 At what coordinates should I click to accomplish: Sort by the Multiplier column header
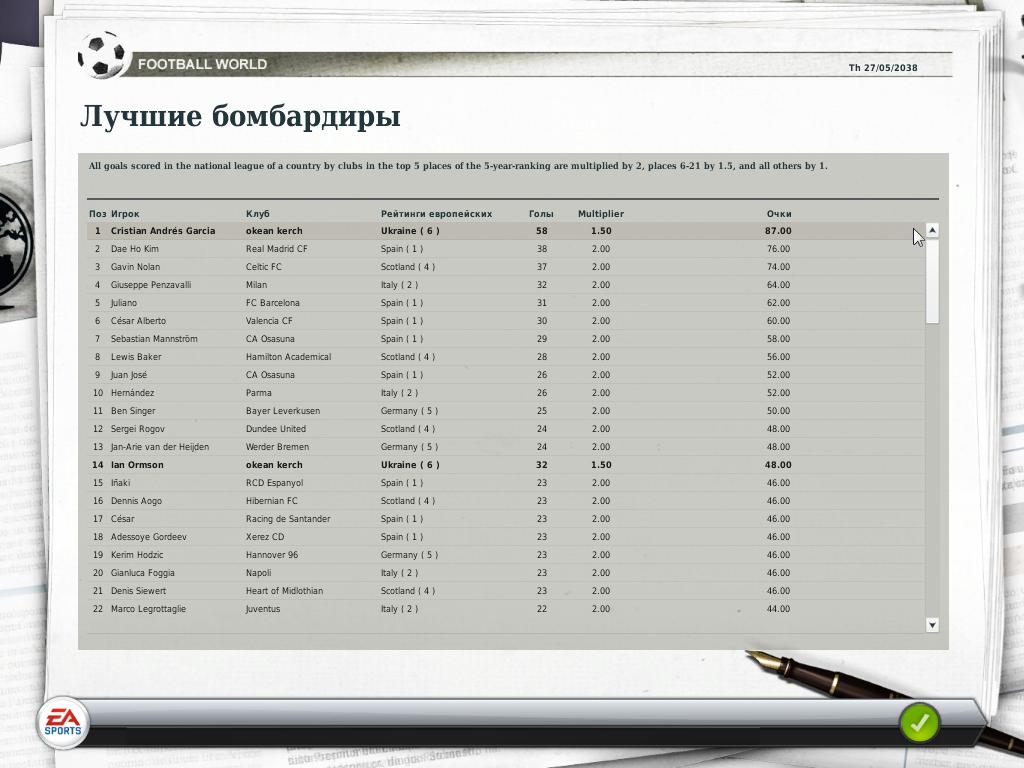point(601,214)
